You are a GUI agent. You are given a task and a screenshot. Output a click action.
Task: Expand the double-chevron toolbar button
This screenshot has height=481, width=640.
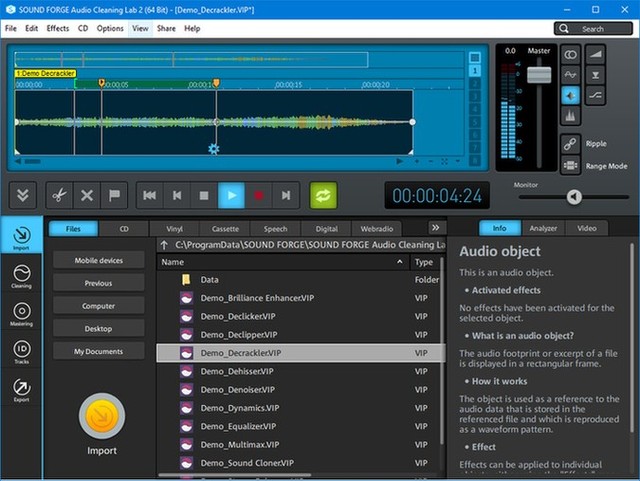coord(24,195)
